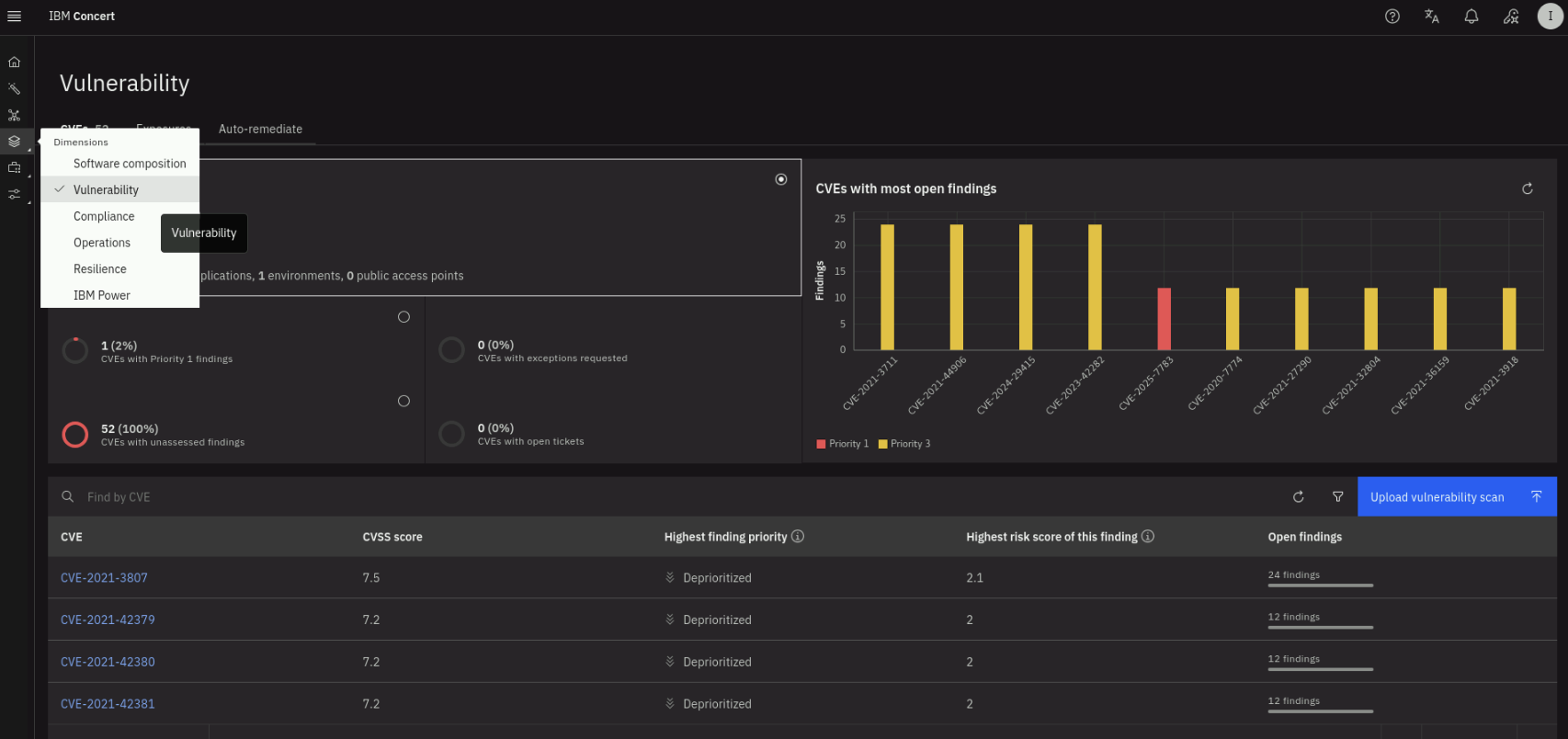This screenshot has width=1568, height=739.
Task: Toggle Priority 1 legend color swatch
Action: pos(821,444)
